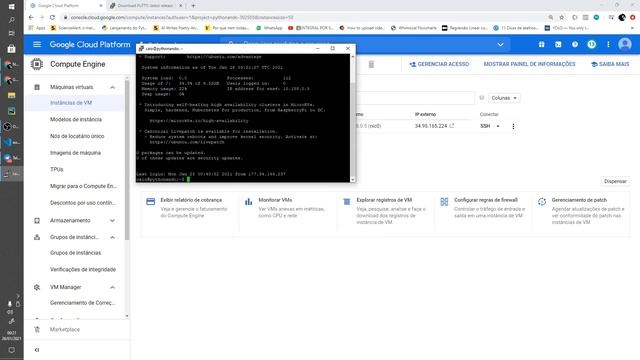Screen dimensions: 640x360
Task: Open the Windows notification center icon
Action: coord(11,350)
